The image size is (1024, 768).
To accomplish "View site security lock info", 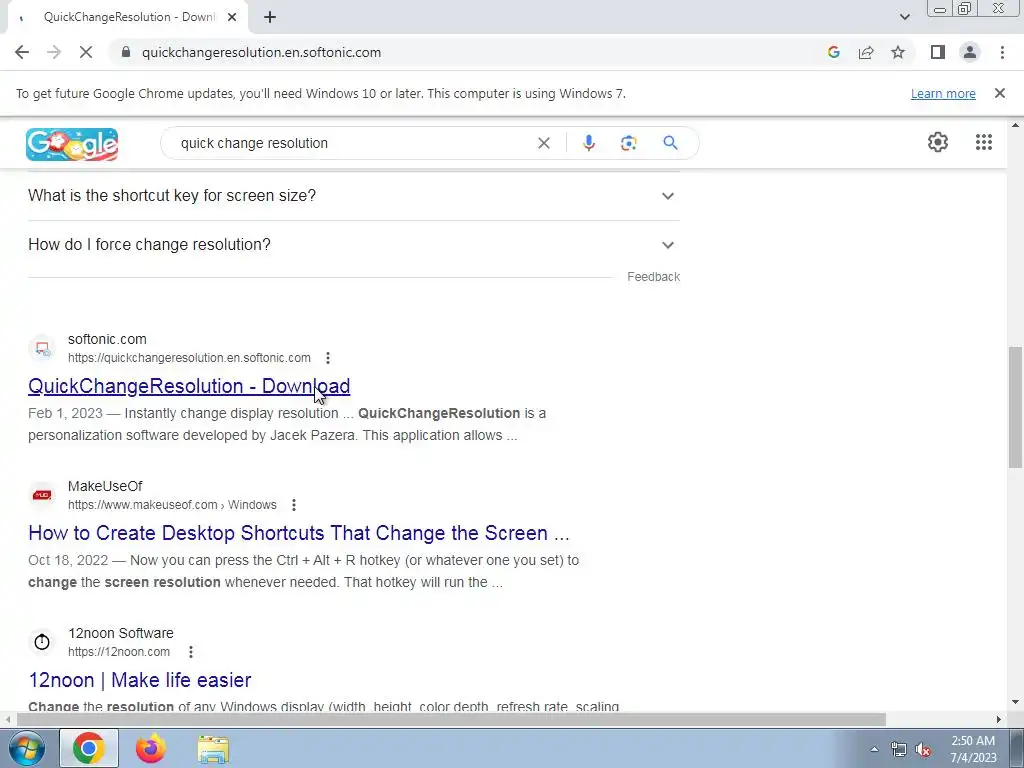I will (x=126, y=52).
